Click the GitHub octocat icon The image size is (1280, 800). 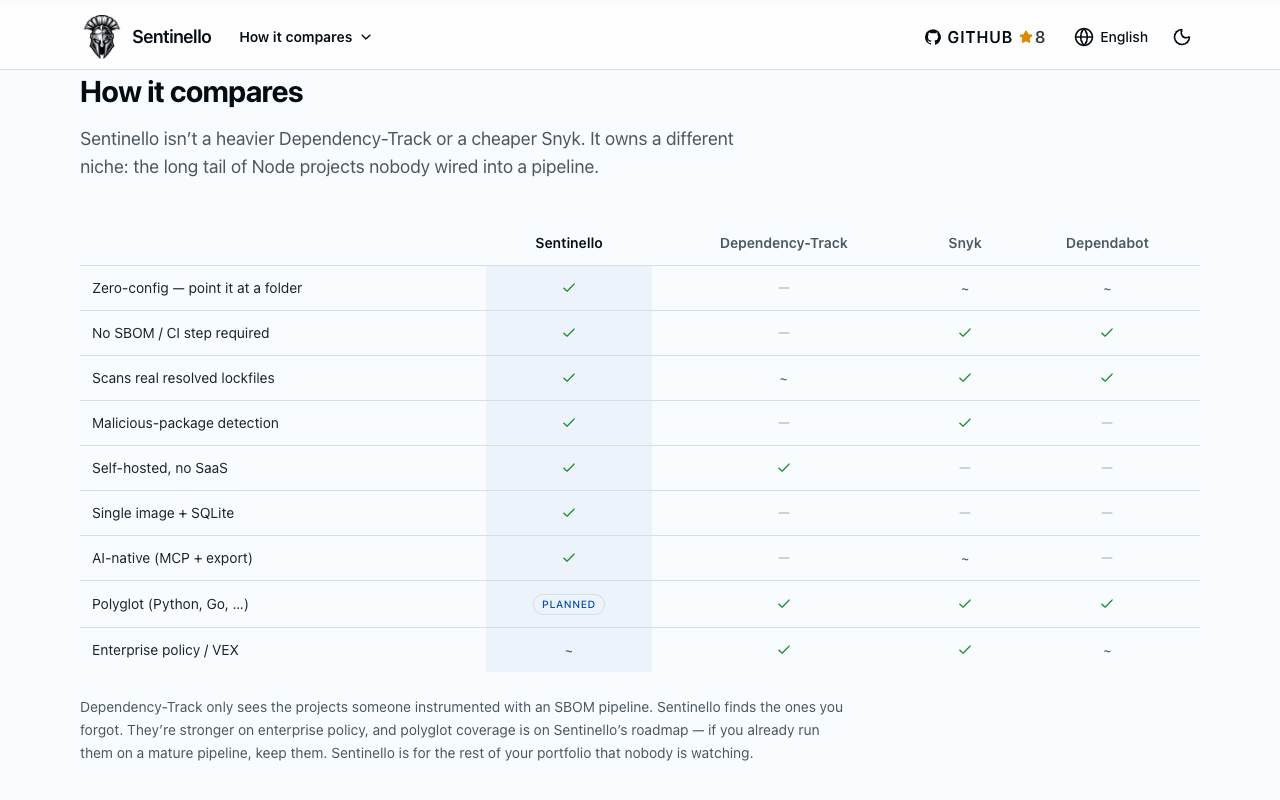[x=933, y=37]
